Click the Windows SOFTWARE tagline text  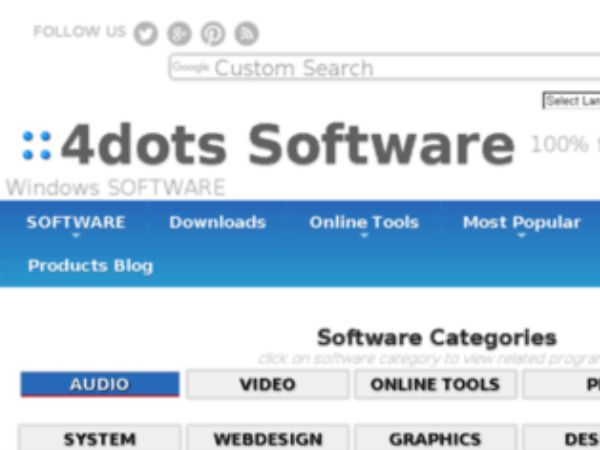tap(116, 188)
